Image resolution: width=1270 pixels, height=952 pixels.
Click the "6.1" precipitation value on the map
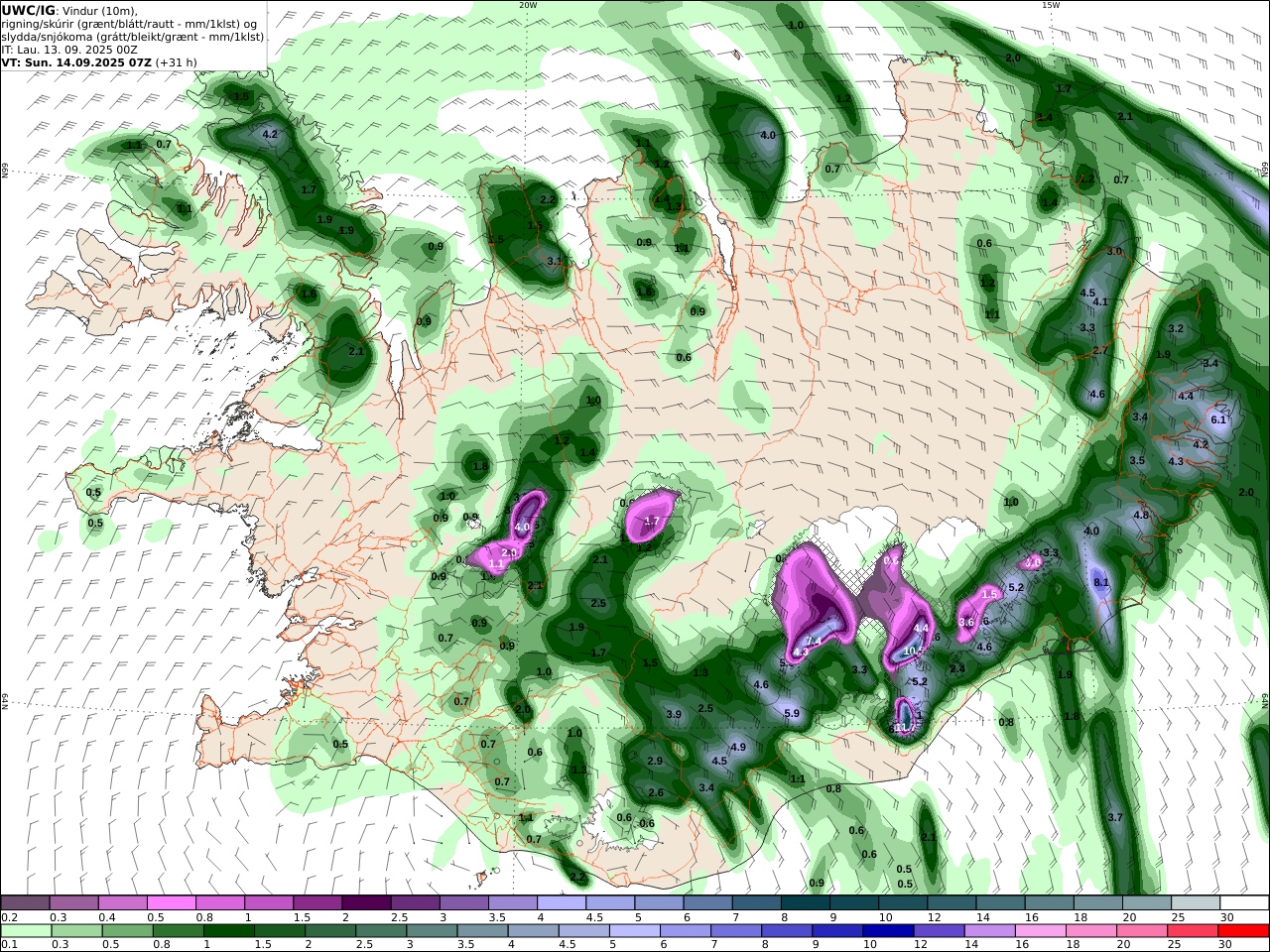[x=1219, y=419]
